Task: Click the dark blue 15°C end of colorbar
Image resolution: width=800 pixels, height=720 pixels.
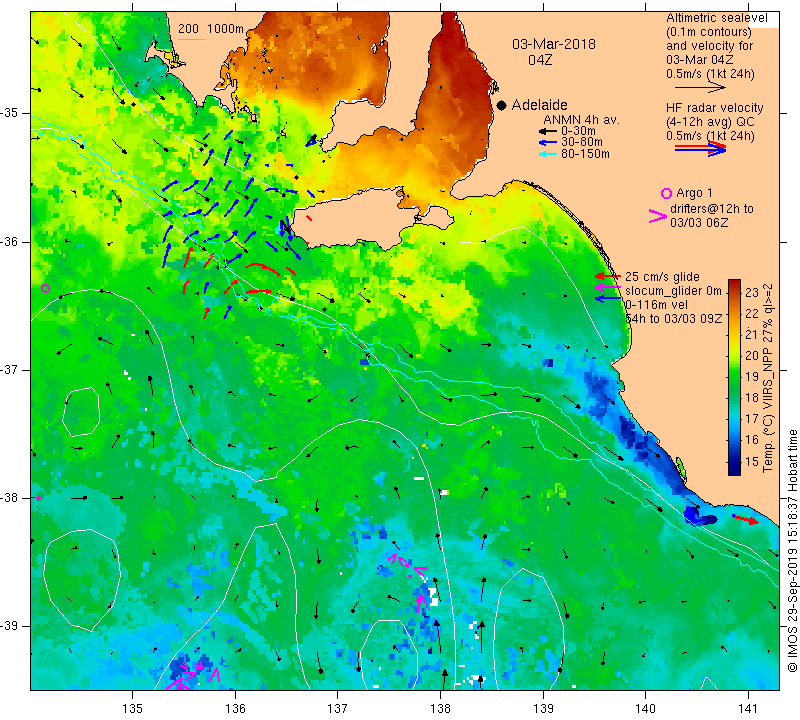Action: pyautogui.click(x=734, y=468)
